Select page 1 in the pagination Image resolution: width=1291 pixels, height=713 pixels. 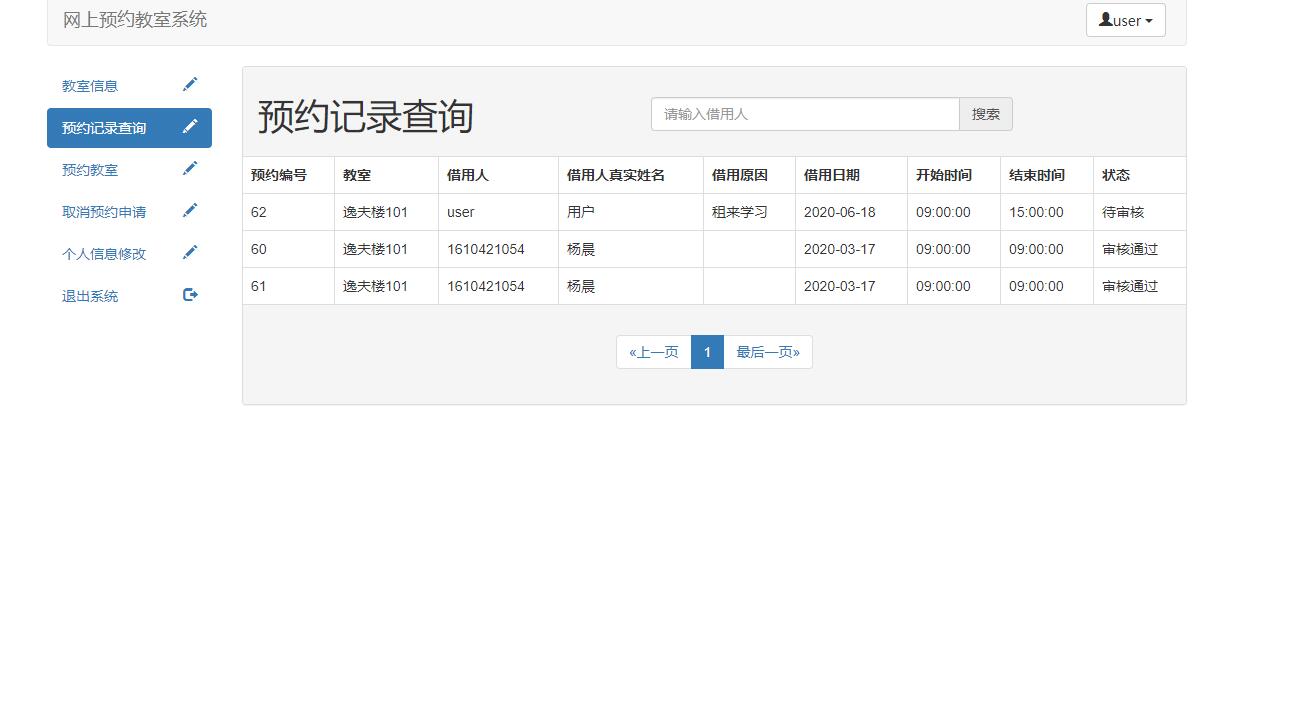tap(707, 351)
